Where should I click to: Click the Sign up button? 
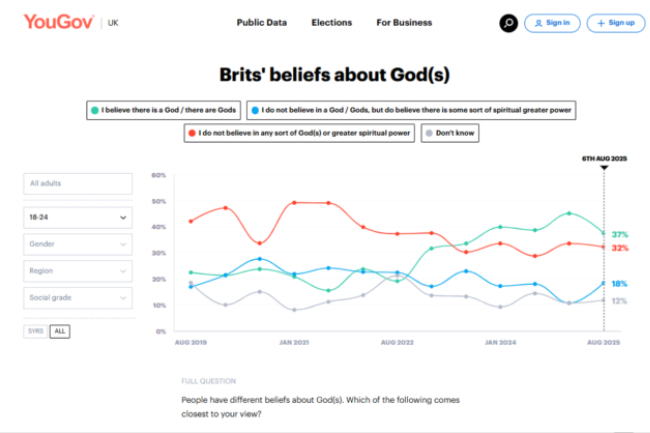[x=616, y=22]
